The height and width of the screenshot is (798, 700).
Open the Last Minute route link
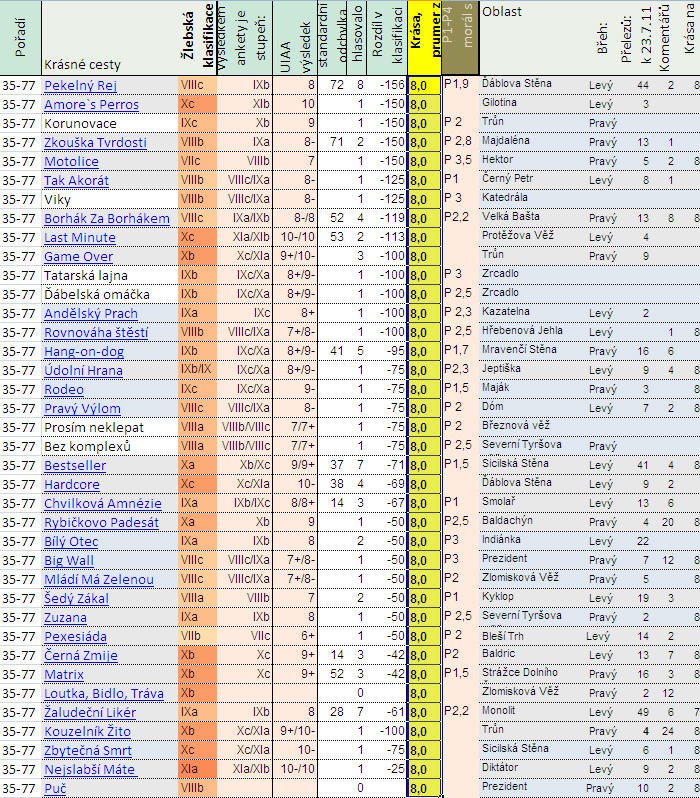(x=81, y=238)
